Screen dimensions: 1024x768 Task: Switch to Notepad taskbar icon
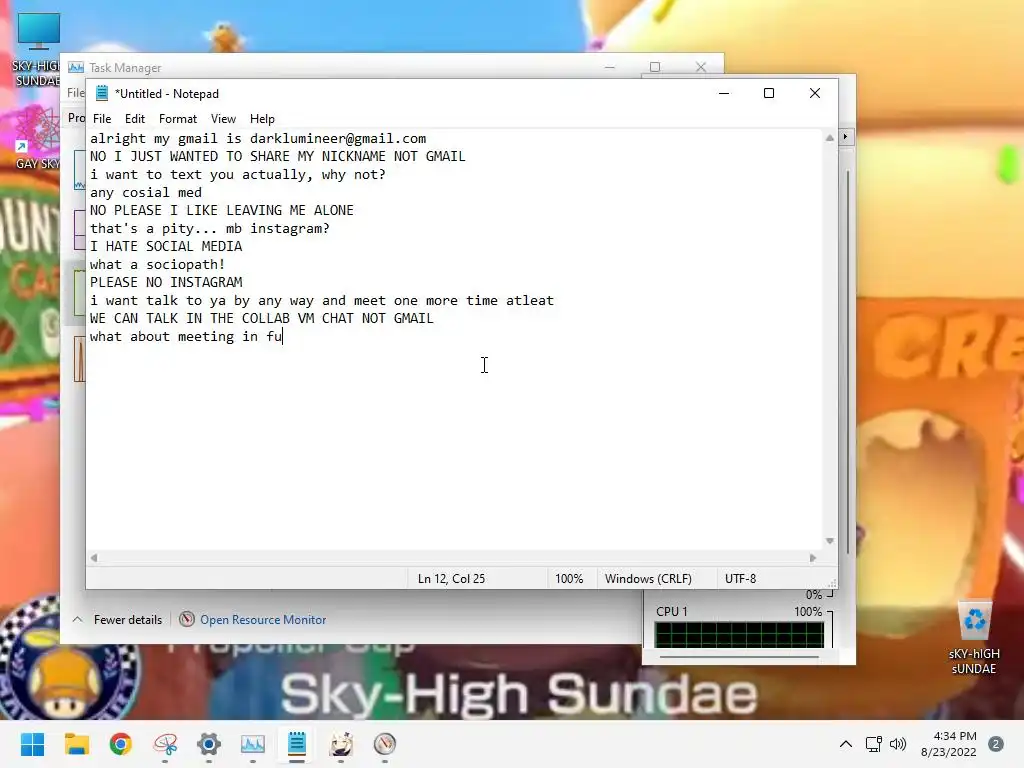click(296, 744)
